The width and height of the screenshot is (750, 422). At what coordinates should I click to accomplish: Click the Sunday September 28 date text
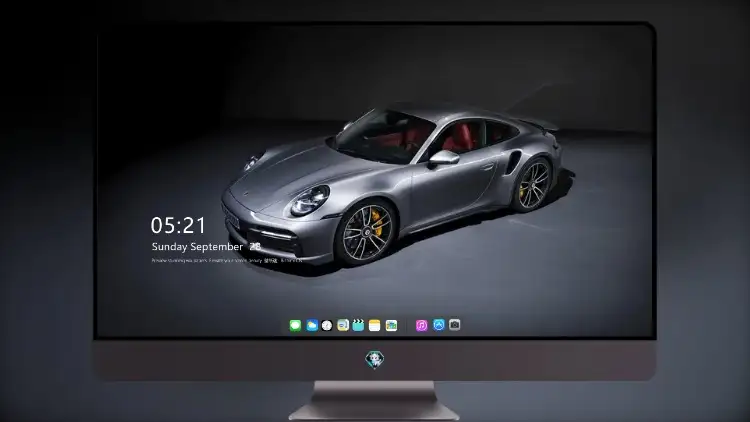click(x=206, y=247)
